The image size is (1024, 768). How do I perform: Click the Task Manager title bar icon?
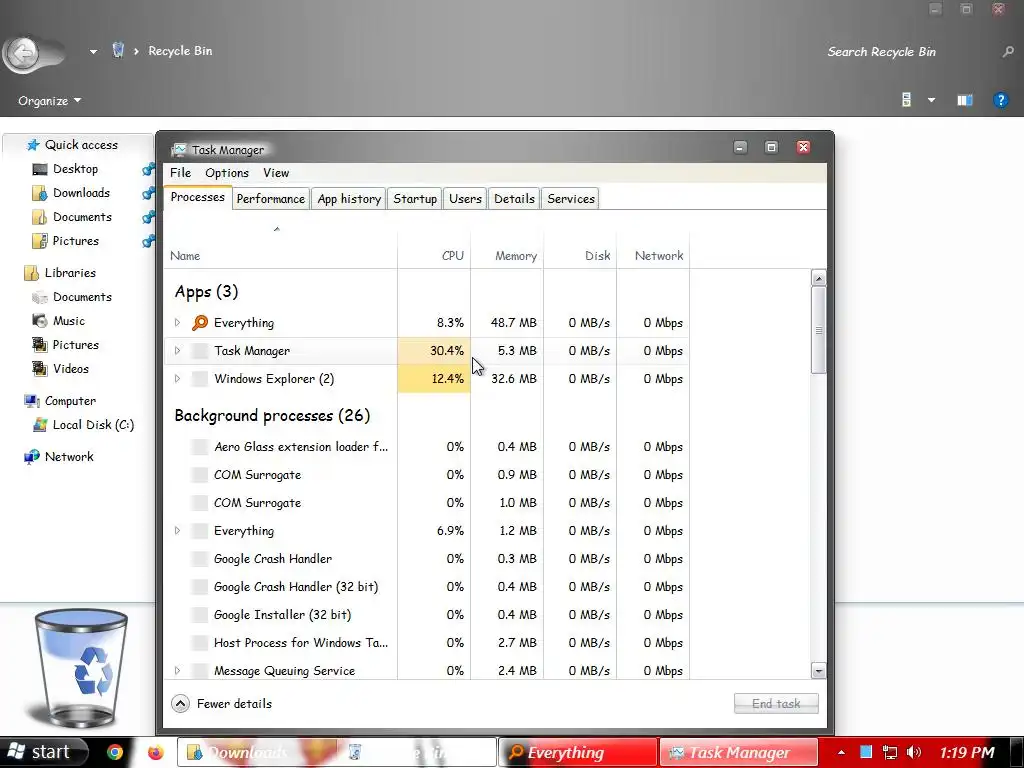click(178, 150)
